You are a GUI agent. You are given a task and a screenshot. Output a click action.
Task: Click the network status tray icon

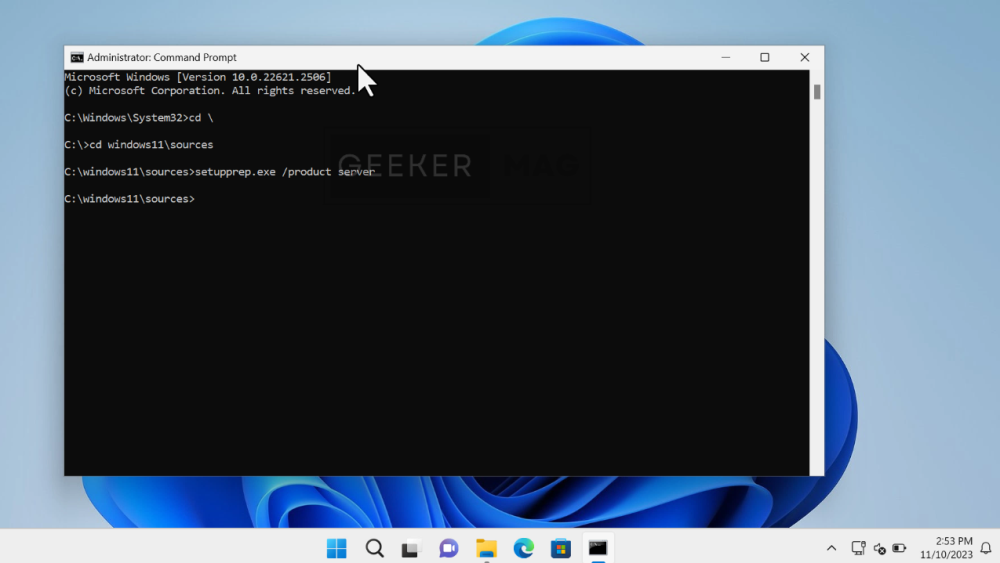pyautogui.click(x=858, y=548)
